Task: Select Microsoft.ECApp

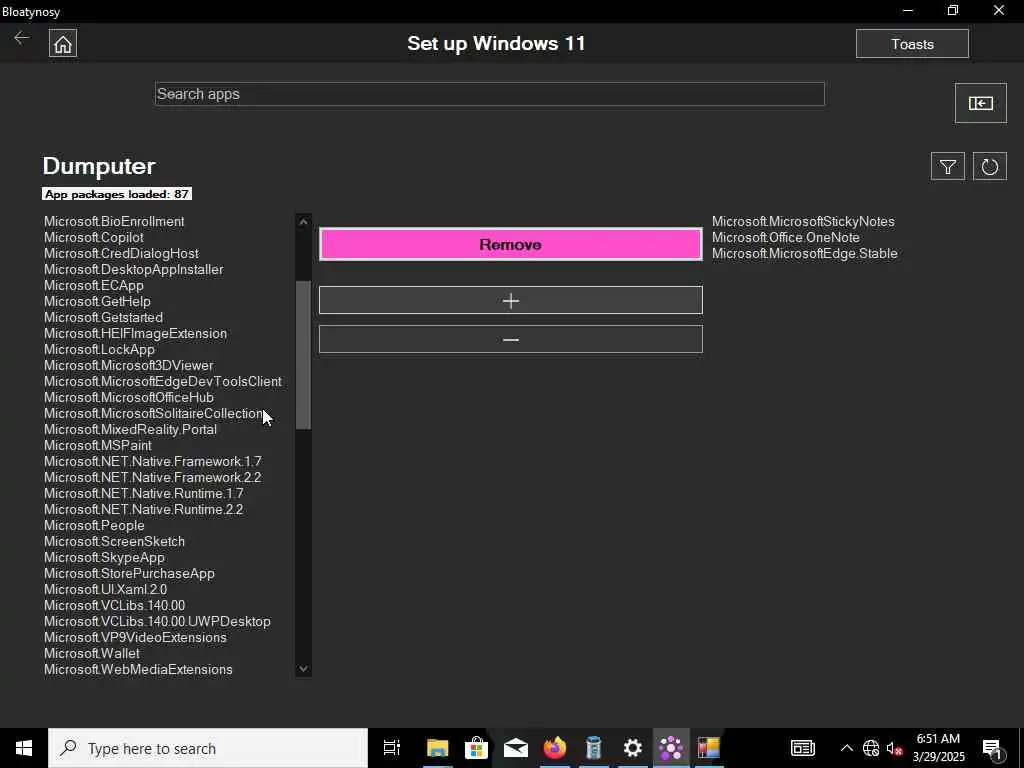Action: coord(94,285)
